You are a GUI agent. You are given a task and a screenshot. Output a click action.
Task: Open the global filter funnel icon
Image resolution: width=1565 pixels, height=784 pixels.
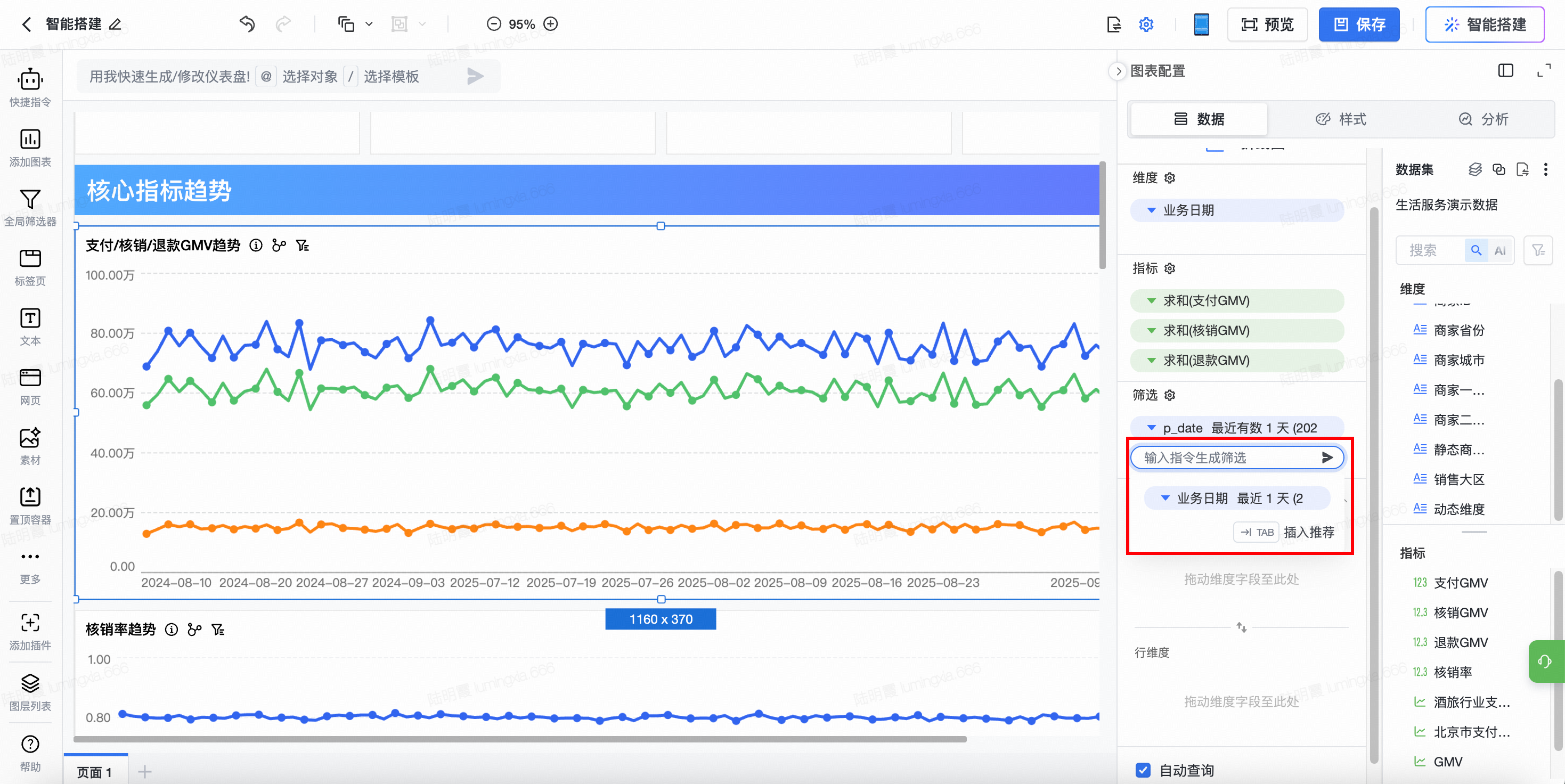(30, 199)
